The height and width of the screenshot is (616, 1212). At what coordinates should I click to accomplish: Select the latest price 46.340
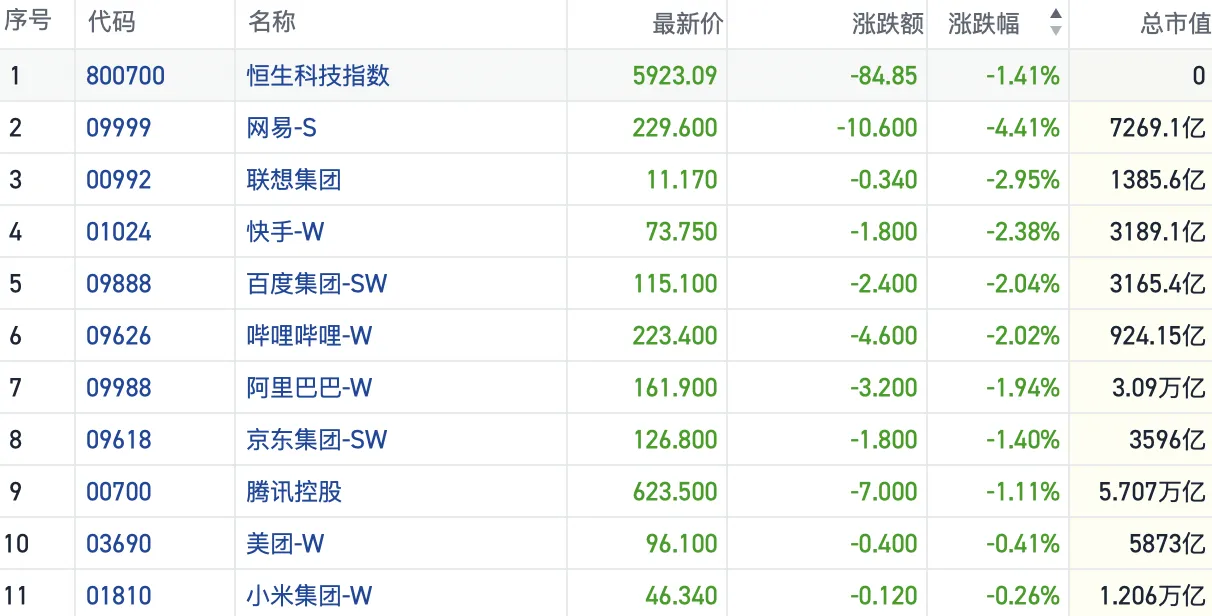(x=682, y=596)
